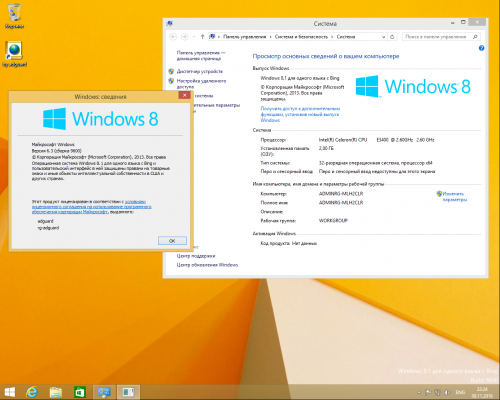Expand the address bar history dropdown
Image resolution: width=500 pixels, height=400 pixels.
383,37
